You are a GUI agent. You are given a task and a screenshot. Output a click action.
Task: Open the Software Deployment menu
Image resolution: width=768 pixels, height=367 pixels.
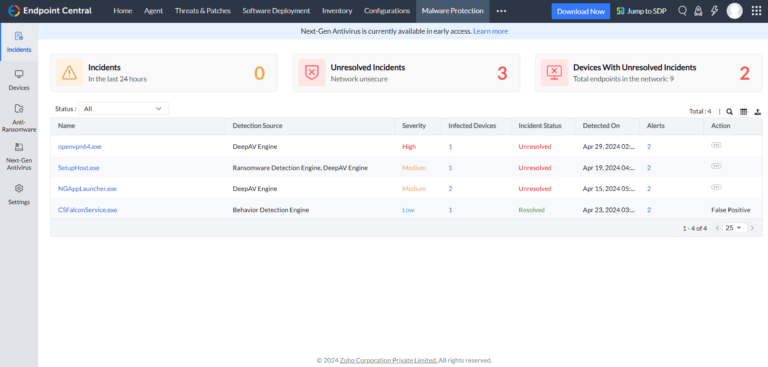point(276,11)
